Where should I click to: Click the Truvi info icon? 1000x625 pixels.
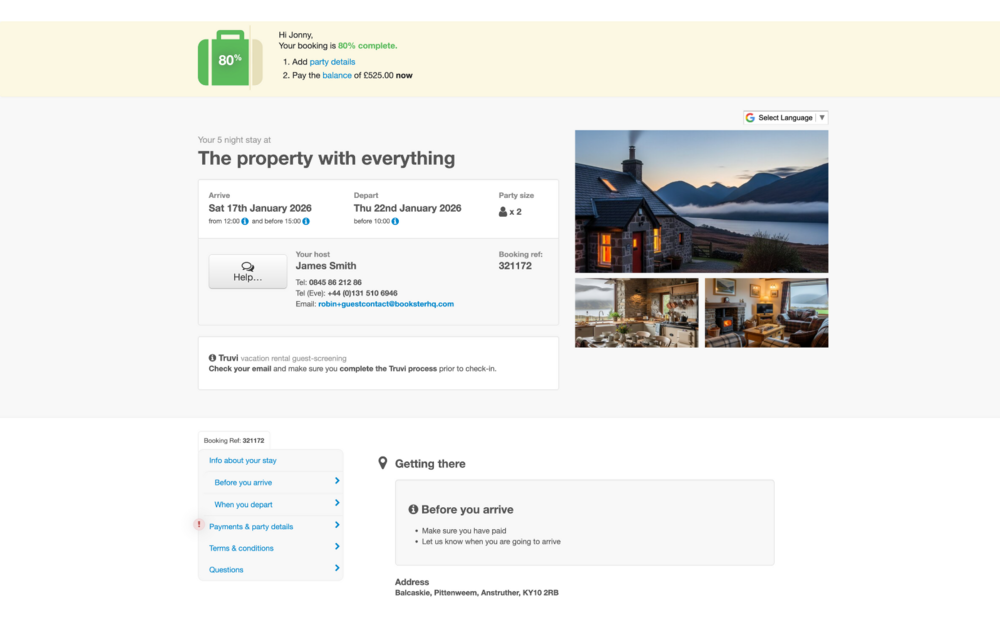(x=213, y=358)
